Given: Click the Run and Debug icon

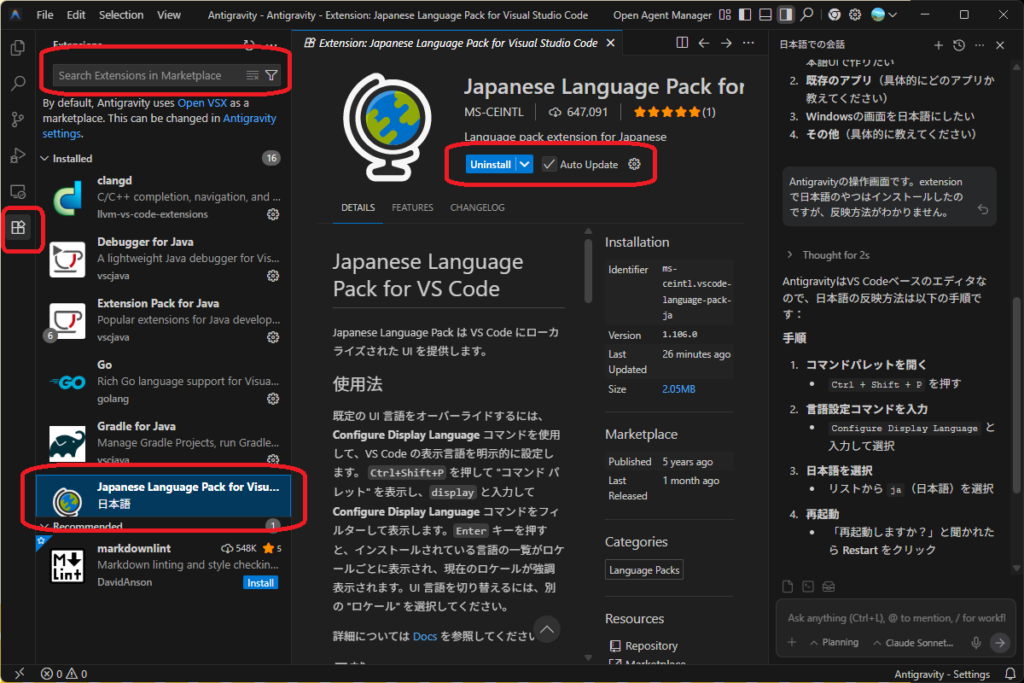Looking at the screenshot, I should [x=17, y=155].
